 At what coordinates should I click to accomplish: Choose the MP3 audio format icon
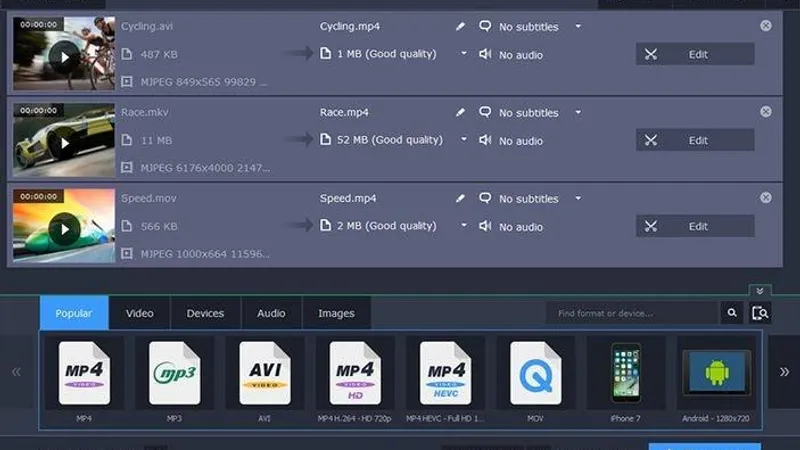tap(175, 372)
